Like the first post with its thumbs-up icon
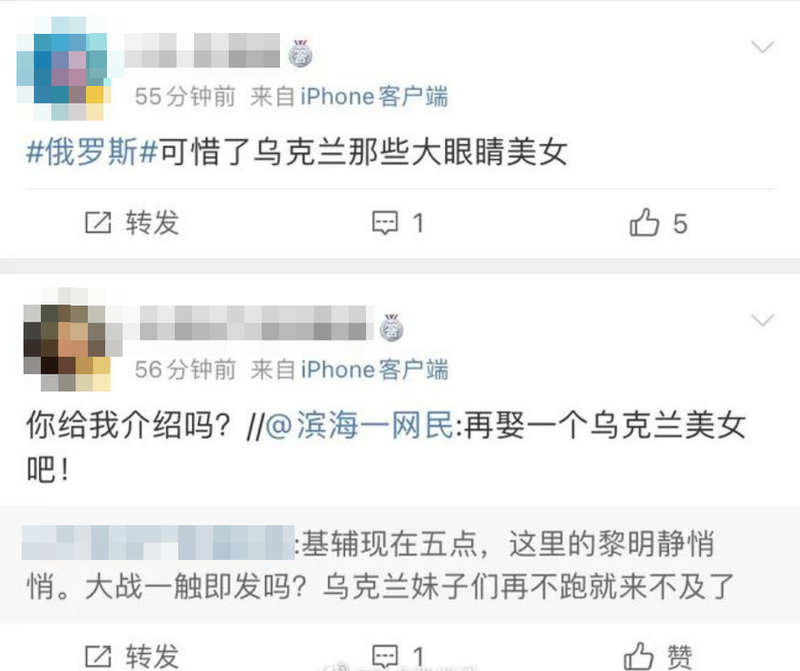The width and height of the screenshot is (800, 671). (644, 222)
